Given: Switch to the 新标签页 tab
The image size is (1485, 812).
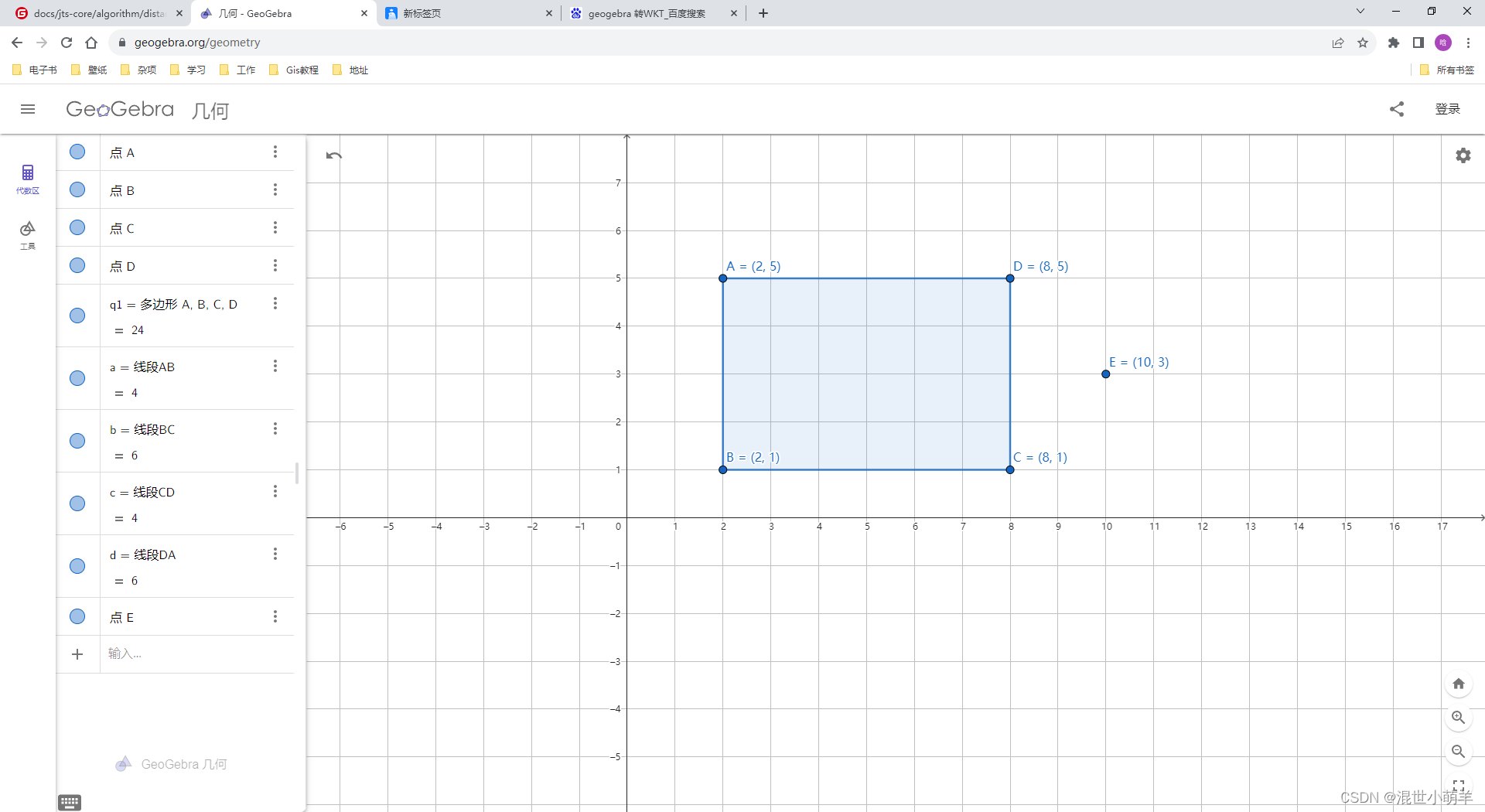Looking at the screenshot, I should (467, 13).
